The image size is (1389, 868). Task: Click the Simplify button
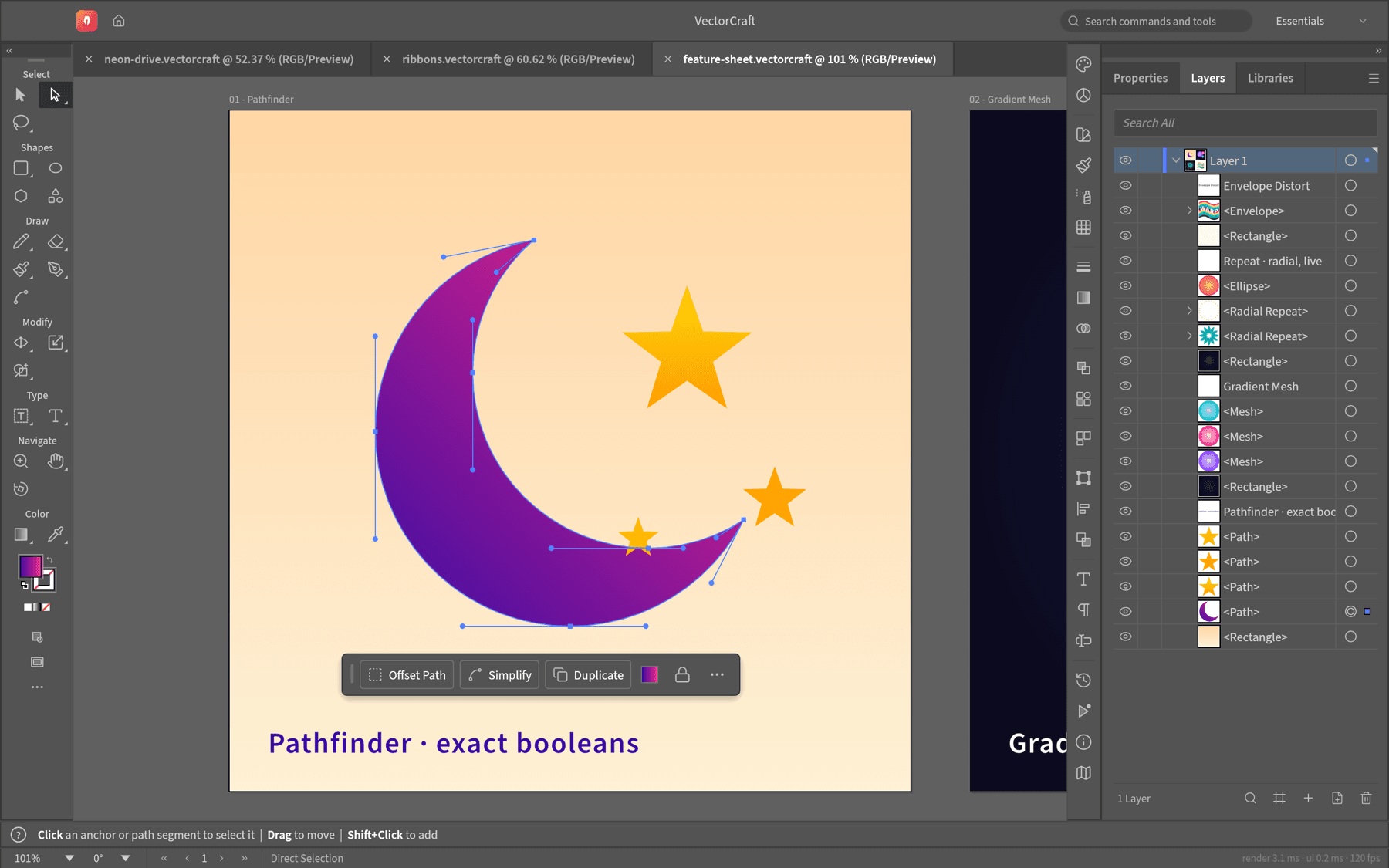500,675
